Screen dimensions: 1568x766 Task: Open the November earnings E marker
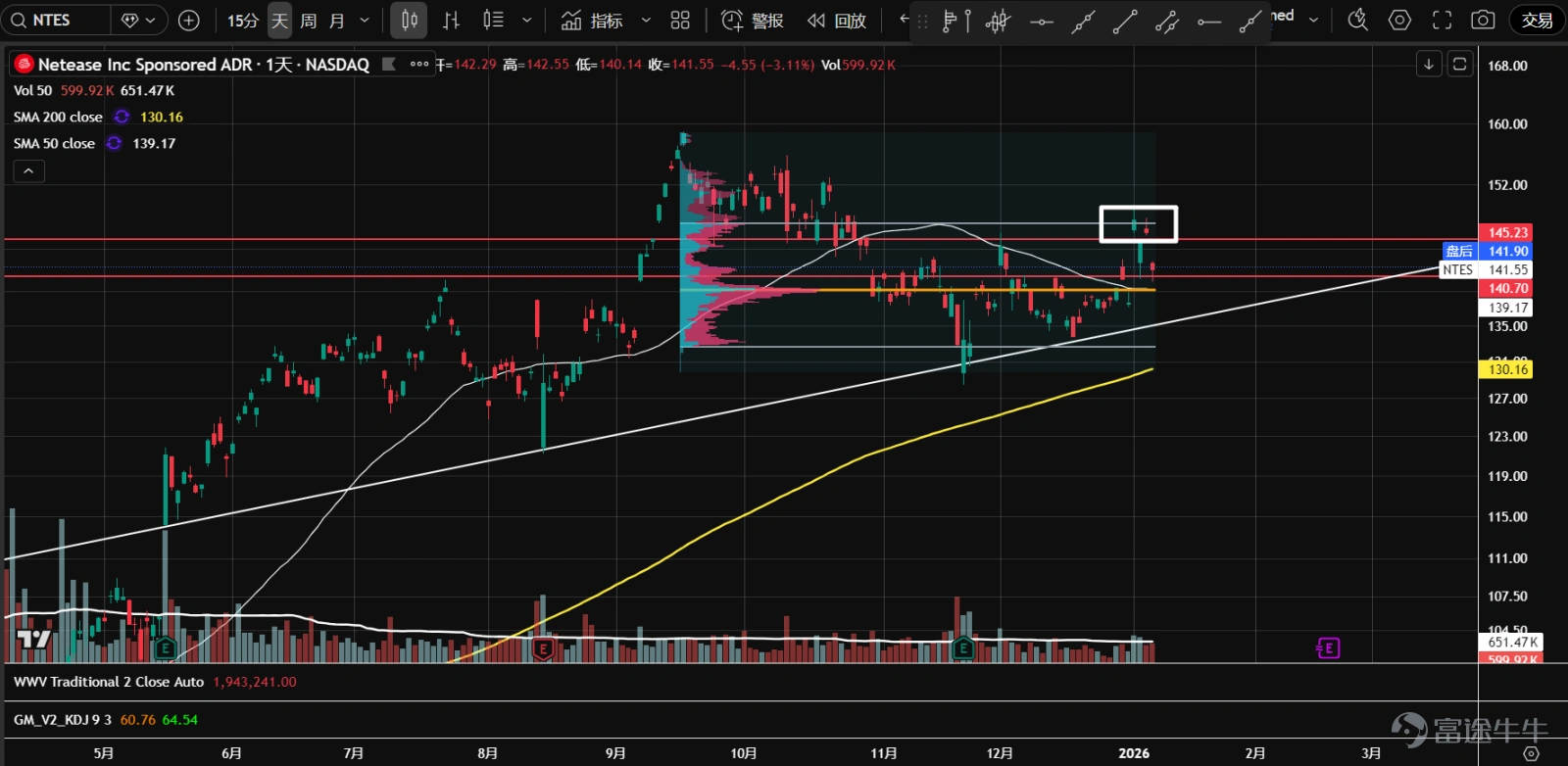tap(962, 648)
